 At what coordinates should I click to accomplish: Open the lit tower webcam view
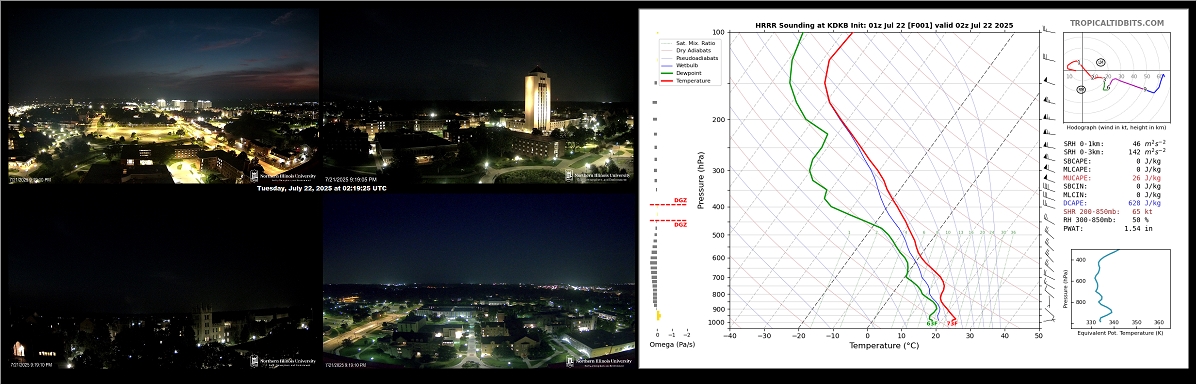[x=478, y=96]
